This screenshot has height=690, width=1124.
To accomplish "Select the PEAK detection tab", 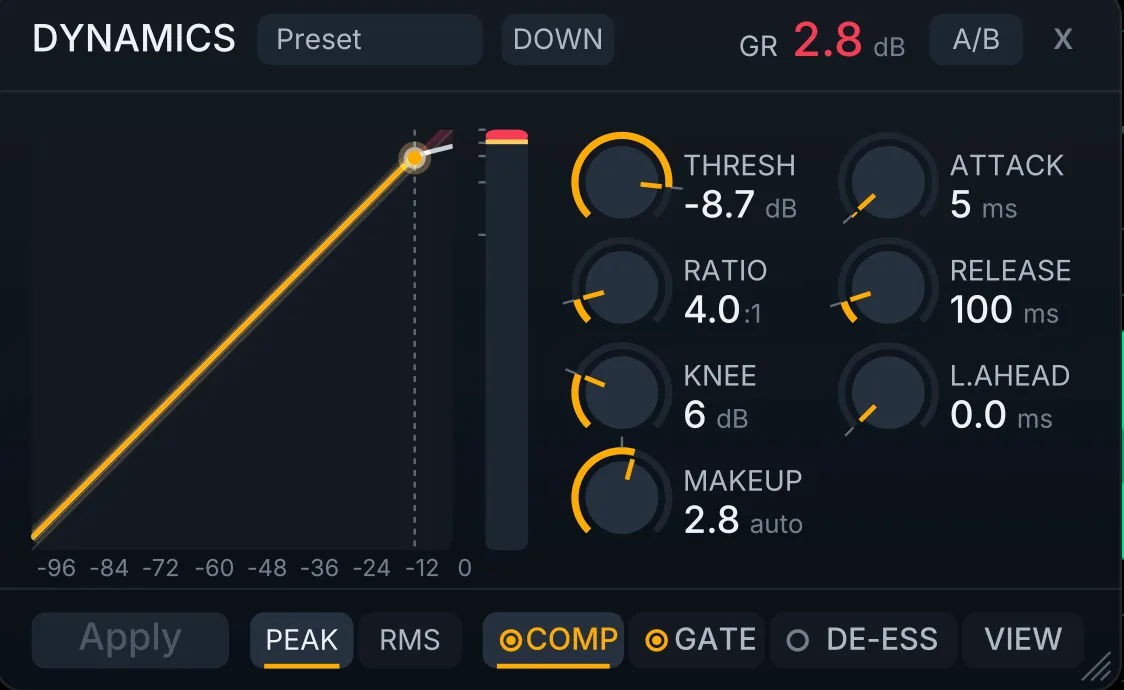I will pos(302,640).
